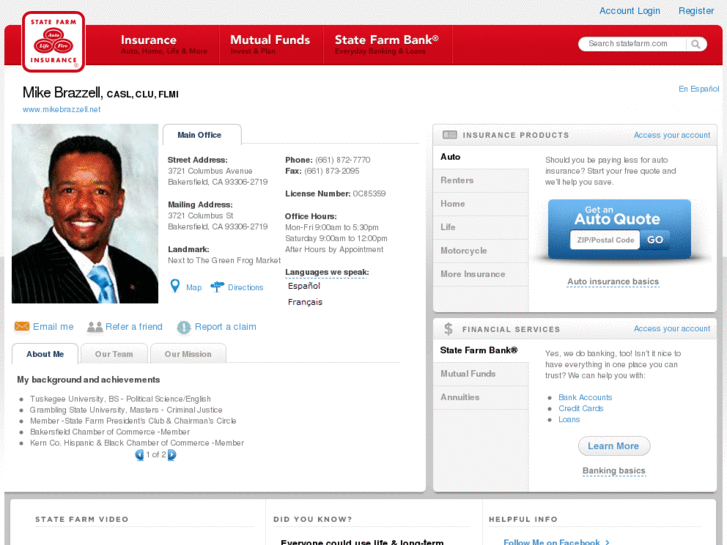Select the Annuities financial tab

(x=481, y=398)
